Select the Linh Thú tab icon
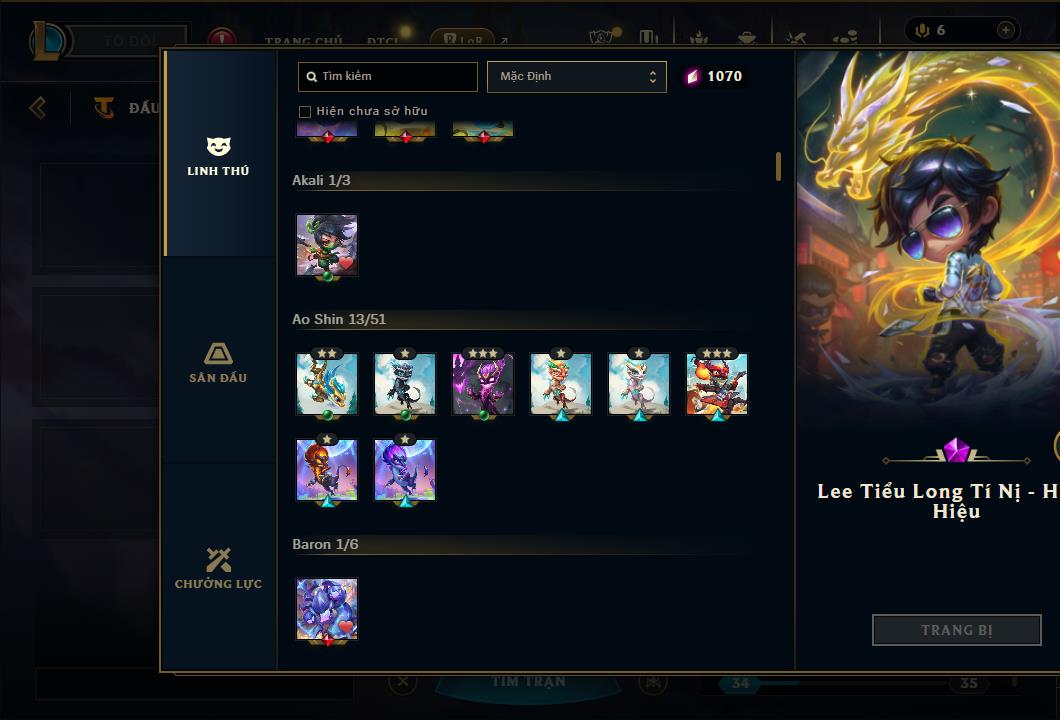Image resolution: width=1060 pixels, height=720 pixels. [218, 146]
